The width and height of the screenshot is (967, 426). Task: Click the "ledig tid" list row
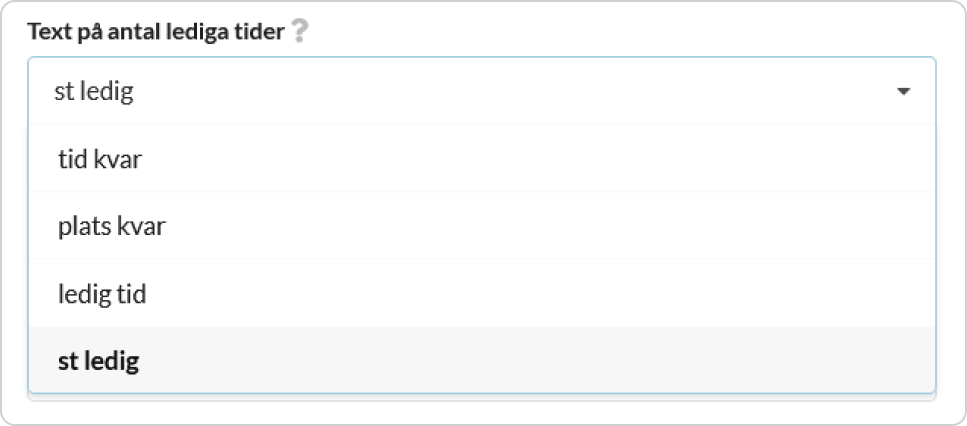tap(482, 293)
